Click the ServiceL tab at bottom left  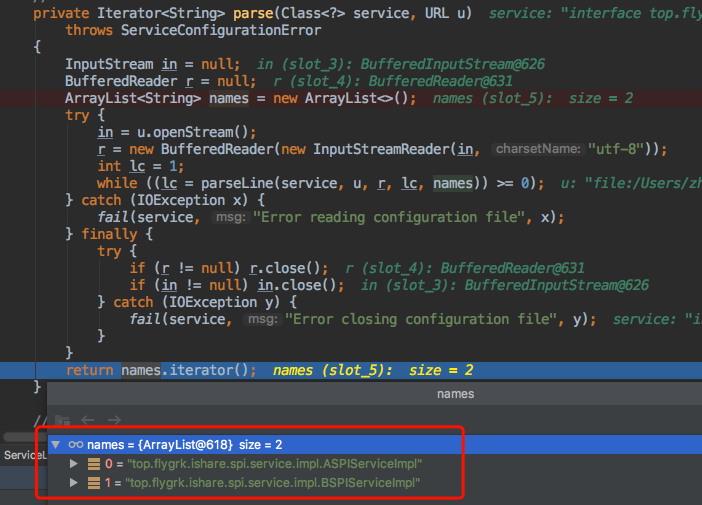tap(25, 455)
